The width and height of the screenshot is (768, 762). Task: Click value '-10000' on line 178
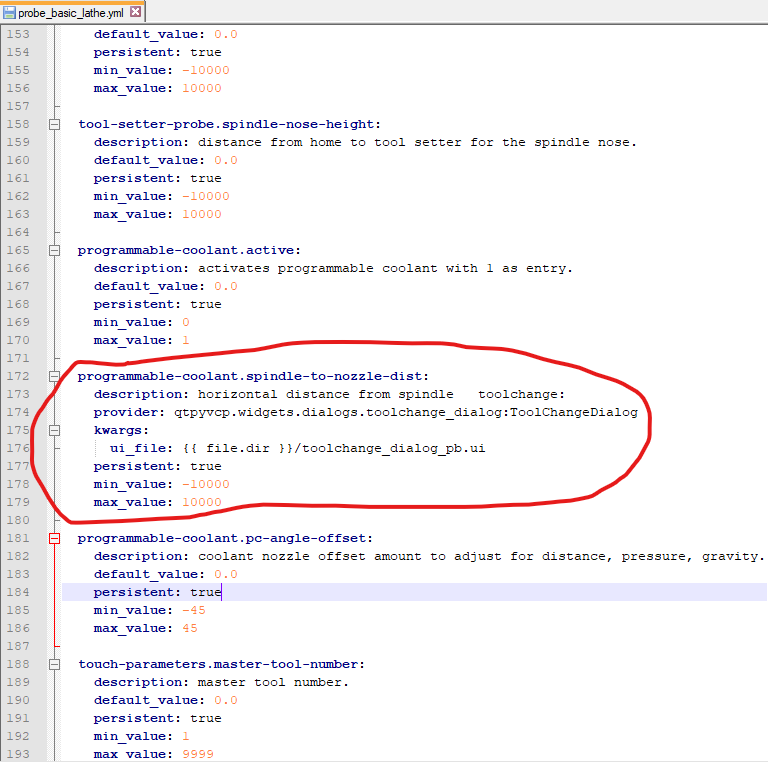tap(206, 484)
